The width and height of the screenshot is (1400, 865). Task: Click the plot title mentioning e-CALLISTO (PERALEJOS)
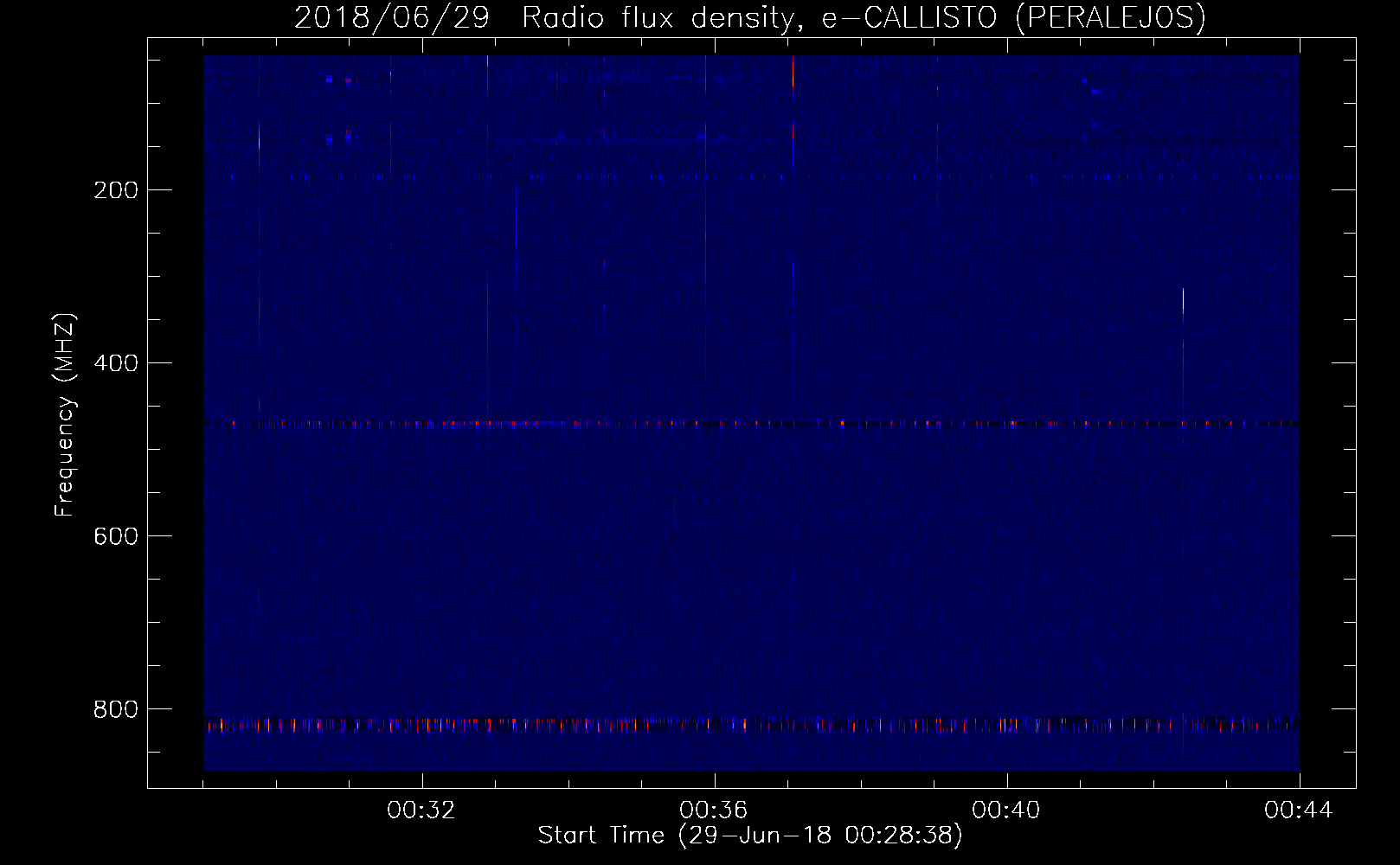tap(750, 17)
